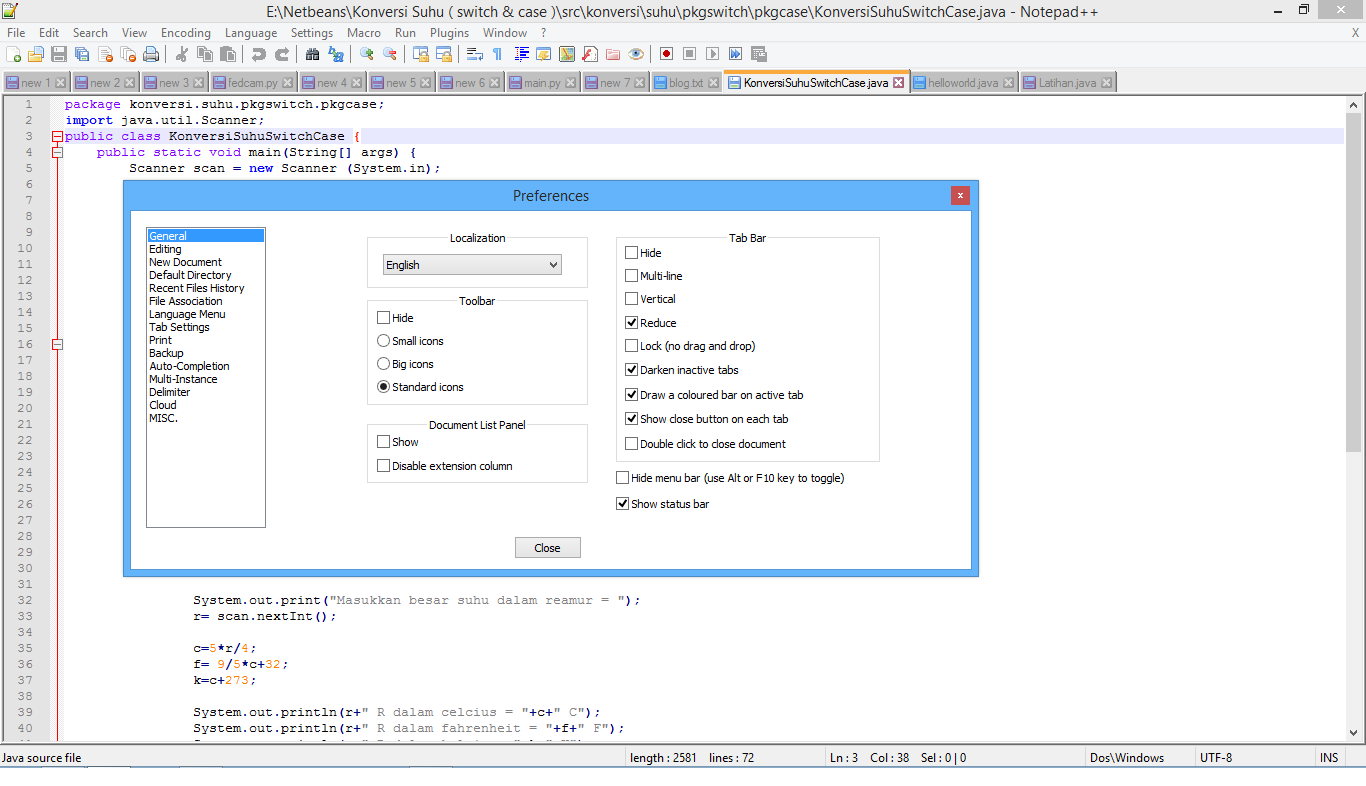Switch to helloworld.java tab

pyautogui.click(x=963, y=83)
